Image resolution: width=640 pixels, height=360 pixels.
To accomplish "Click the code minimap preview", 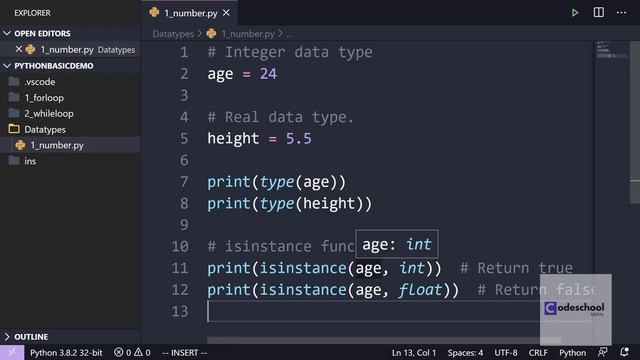I will pyautogui.click(x=611, y=50).
